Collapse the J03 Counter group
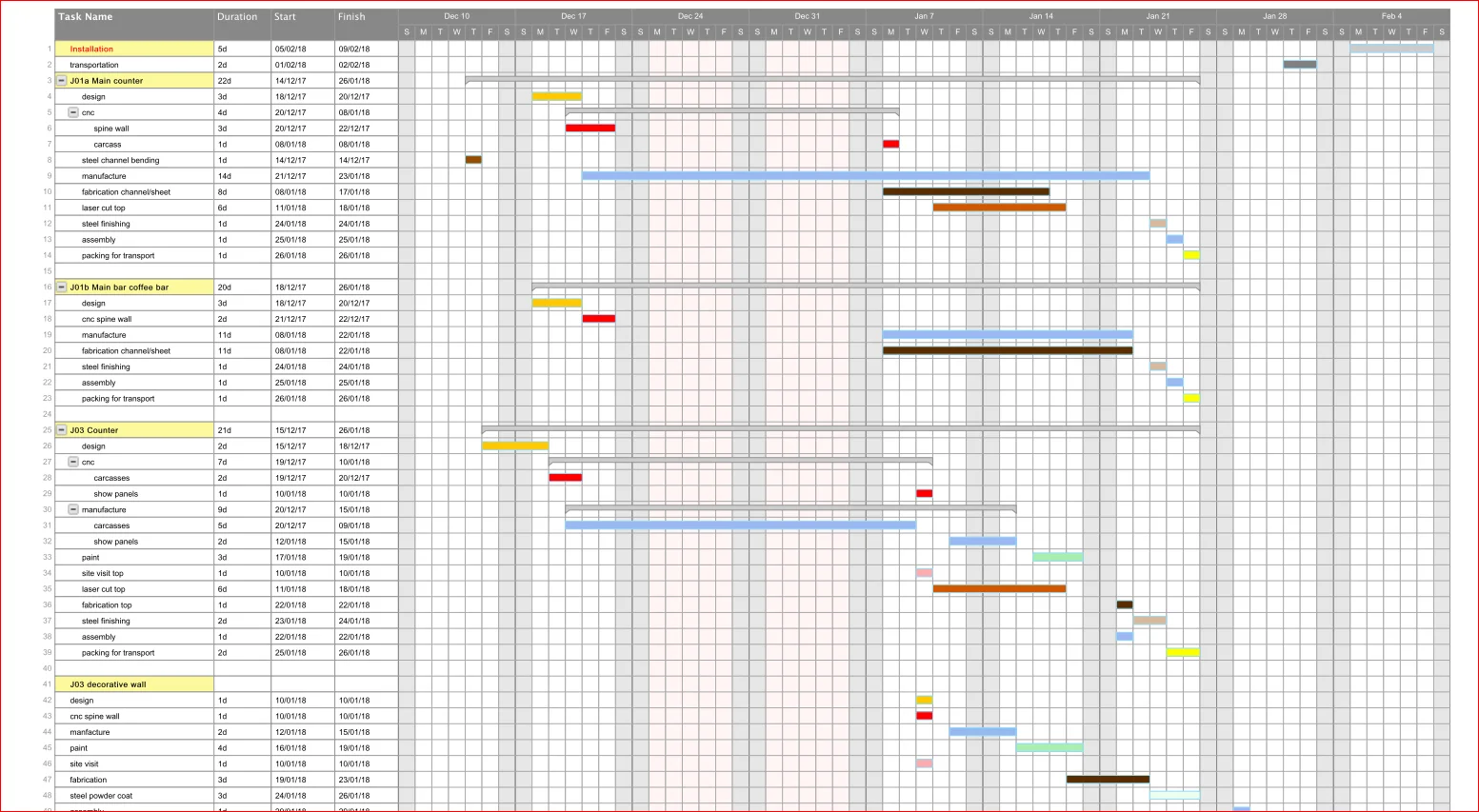The height and width of the screenshot is (812, 1479). (61, 430)
